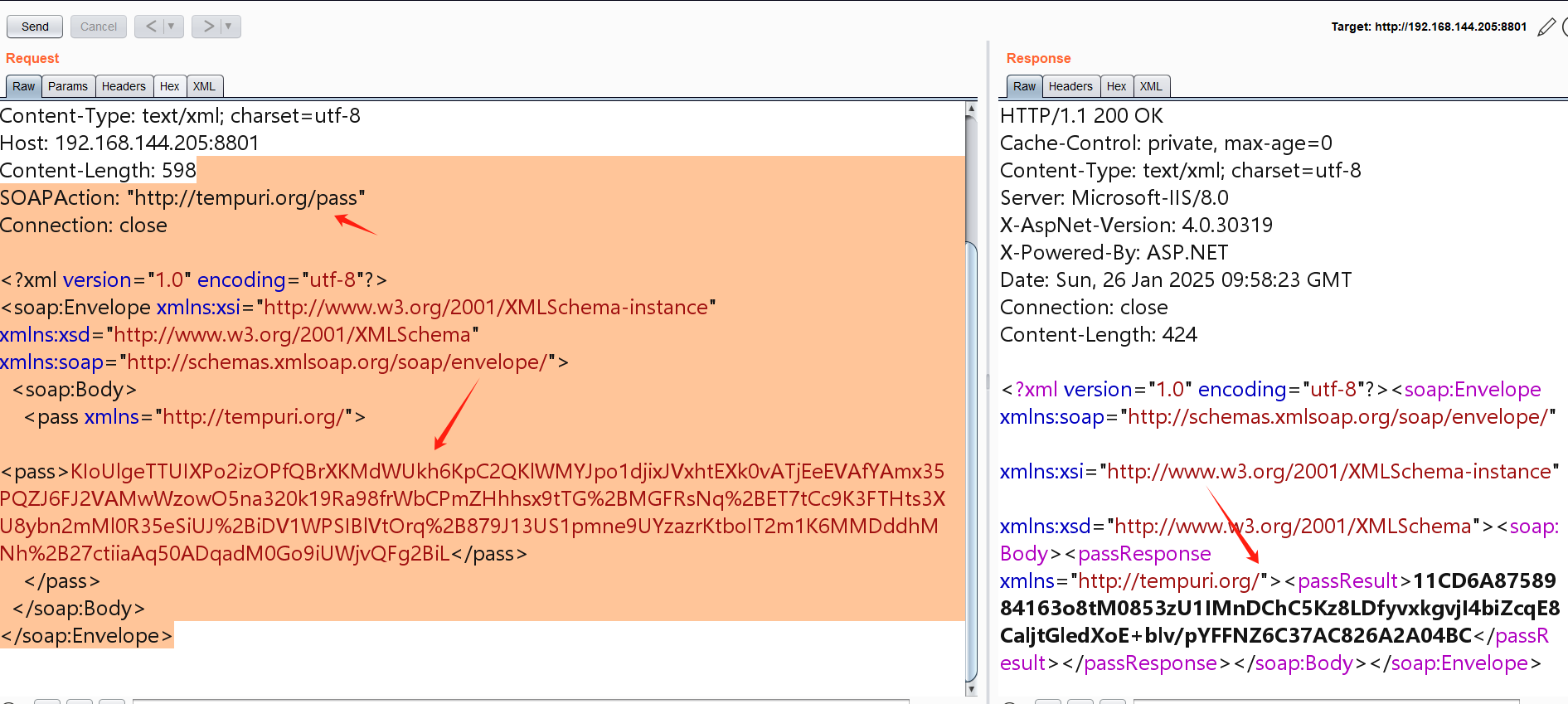Click the request xmlns:xsd attribute line
The width and height of the screenshot is (1568, 704).
[240, 334]
